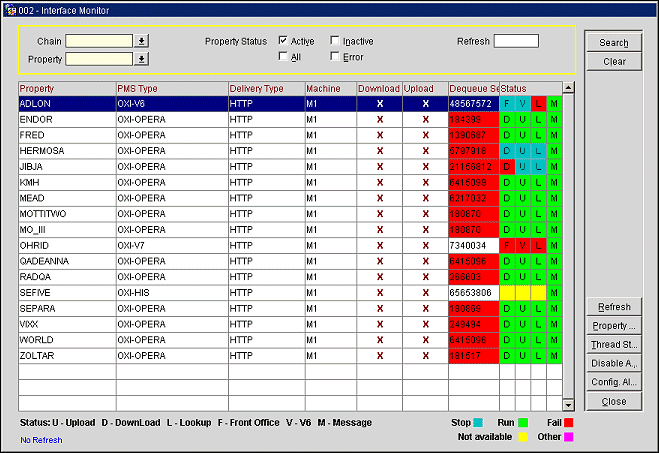Image resolution: width=659 pixels, height=453 pixels.
Task: Focus the Refresh interval input field
Action: [516, 41]
